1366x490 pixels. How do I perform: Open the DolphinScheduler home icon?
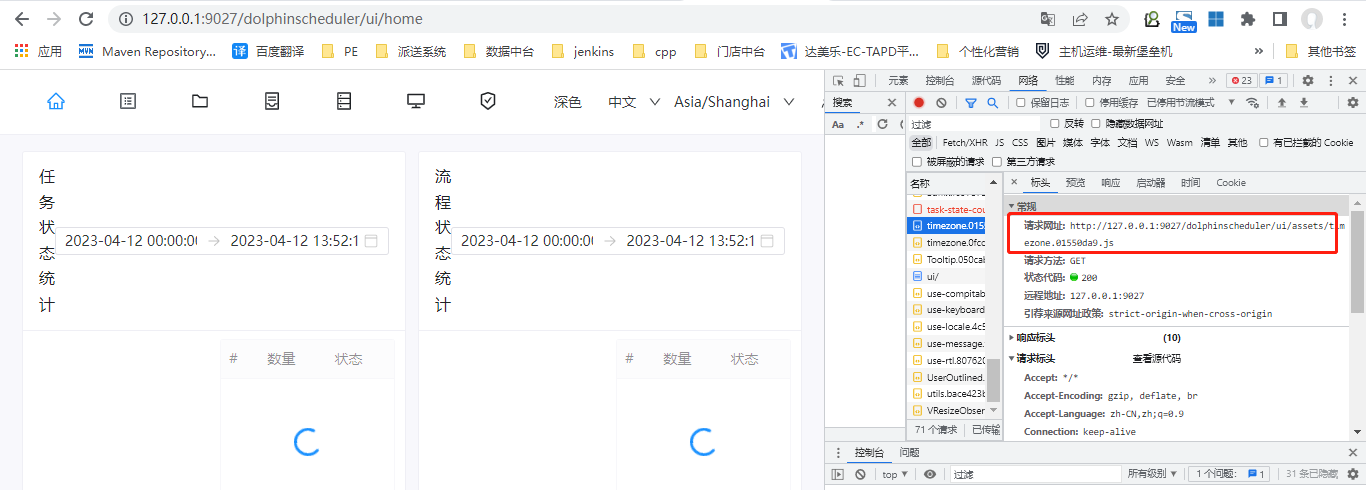56,101
